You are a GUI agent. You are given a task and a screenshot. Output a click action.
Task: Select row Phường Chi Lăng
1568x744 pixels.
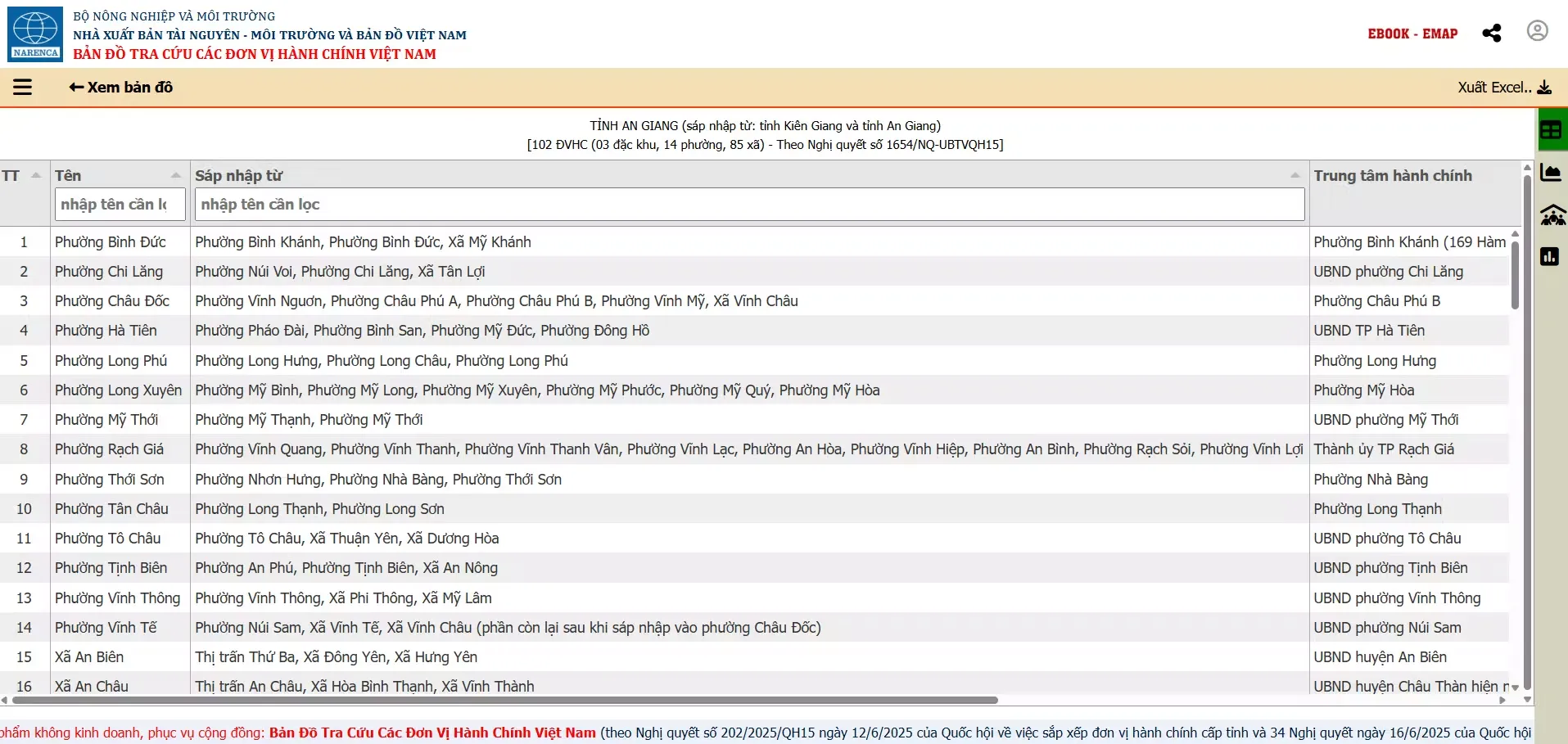coord(754,272)
